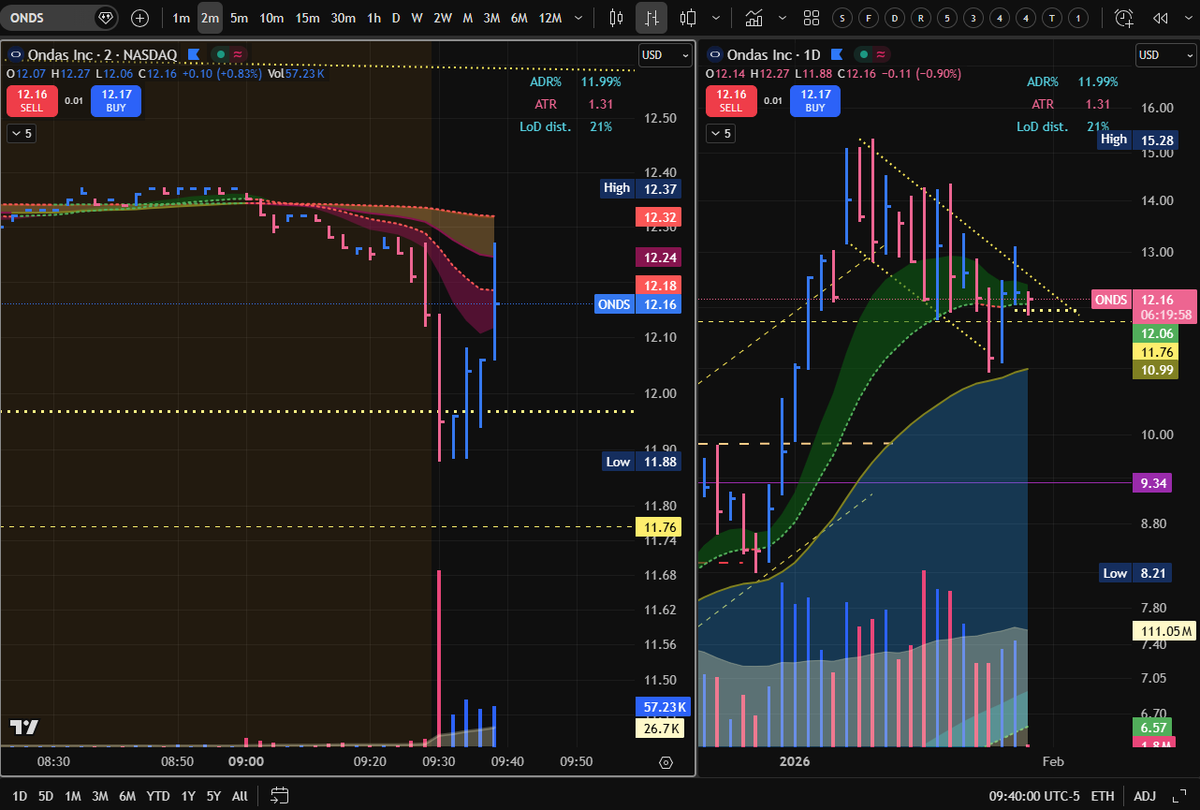Viewport: 1200px width, 810px height.
Task: Click SELL 12.16 button on 1D chart
Action: tap(731, 100)
